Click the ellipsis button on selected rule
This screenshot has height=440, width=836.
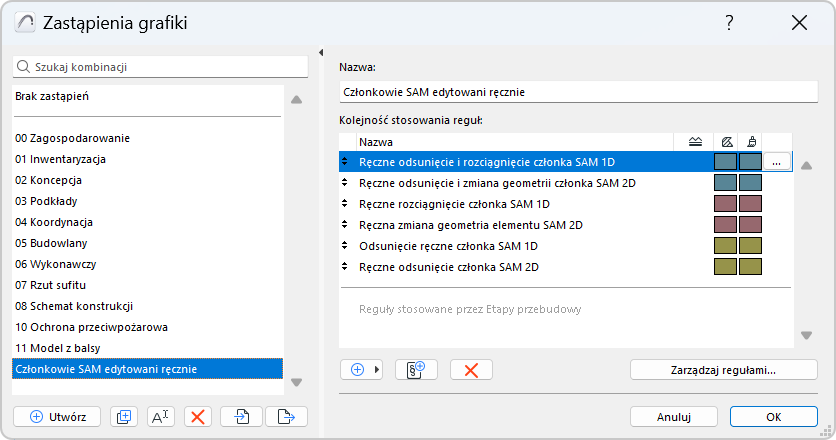(x=778, y=161)
